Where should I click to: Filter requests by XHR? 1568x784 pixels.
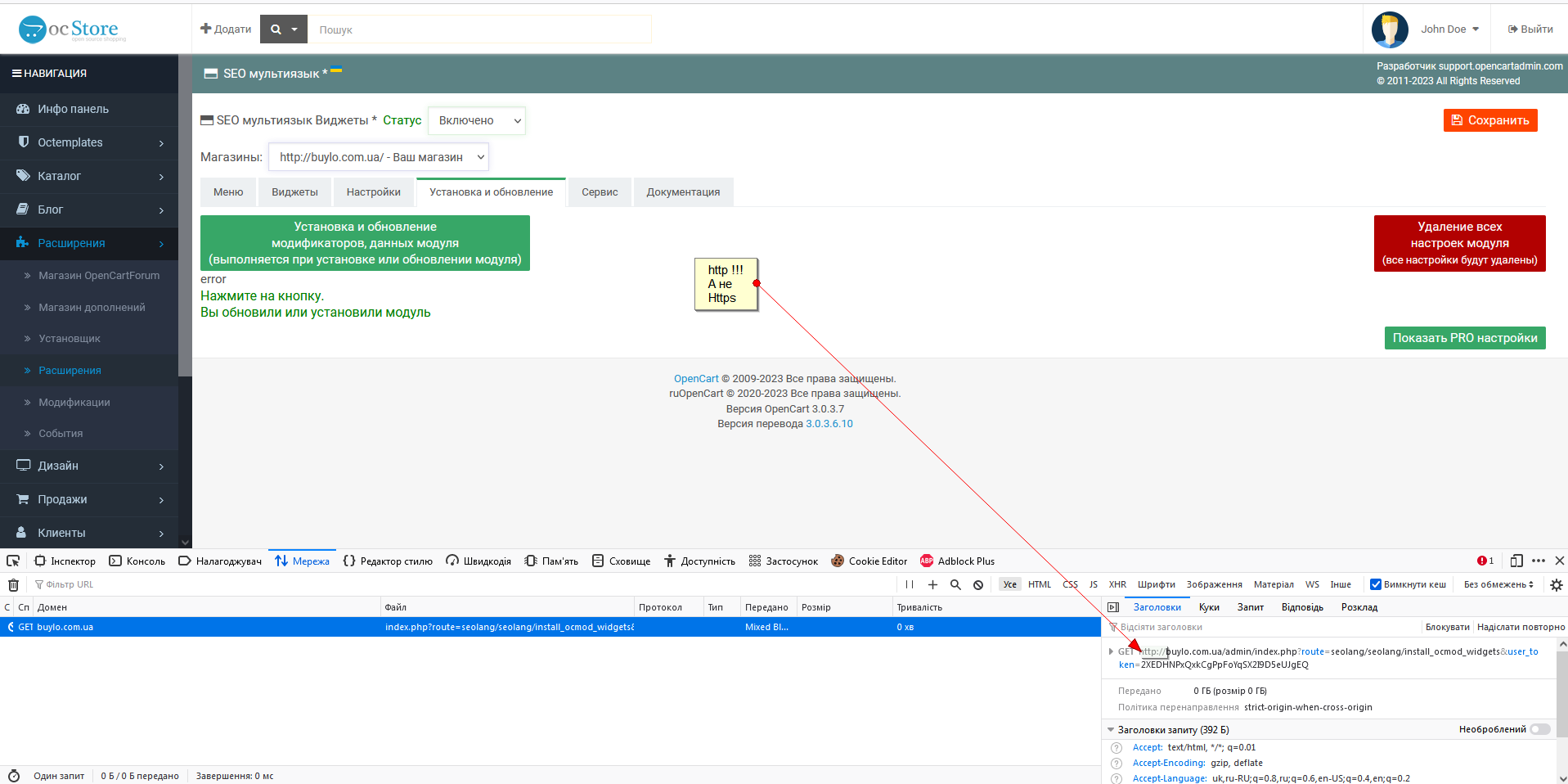1117,584
